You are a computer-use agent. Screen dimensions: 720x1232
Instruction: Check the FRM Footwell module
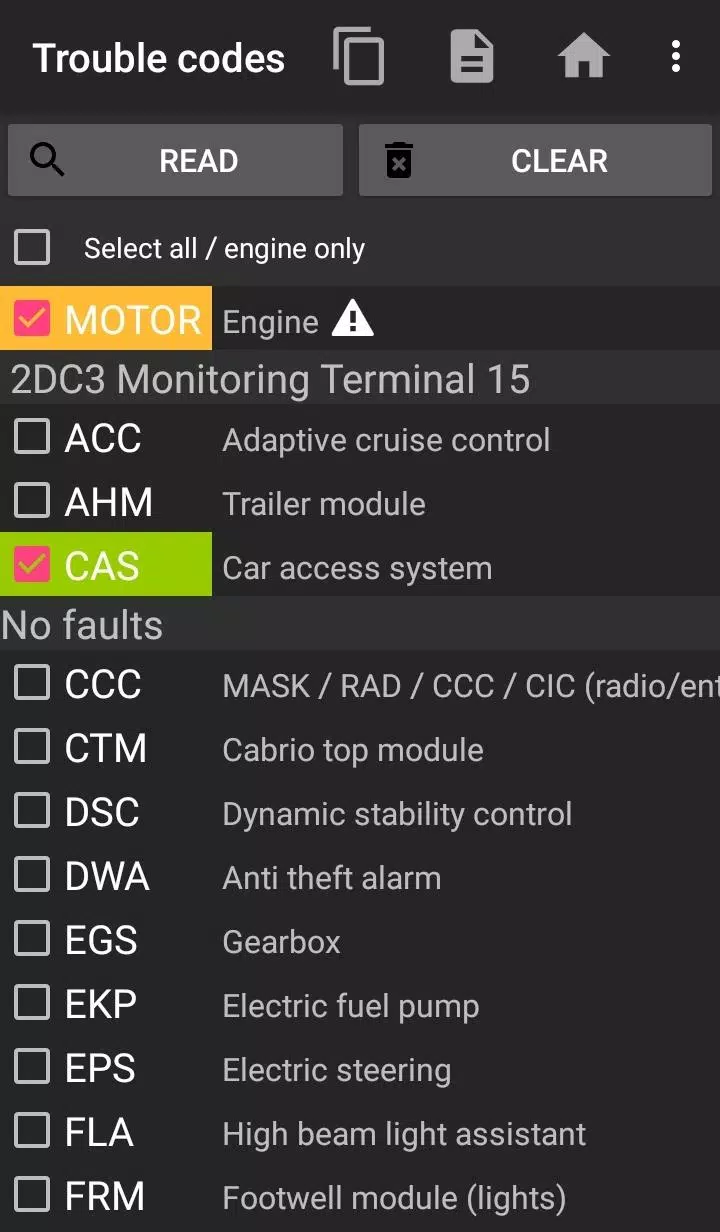click(31, 1195)
